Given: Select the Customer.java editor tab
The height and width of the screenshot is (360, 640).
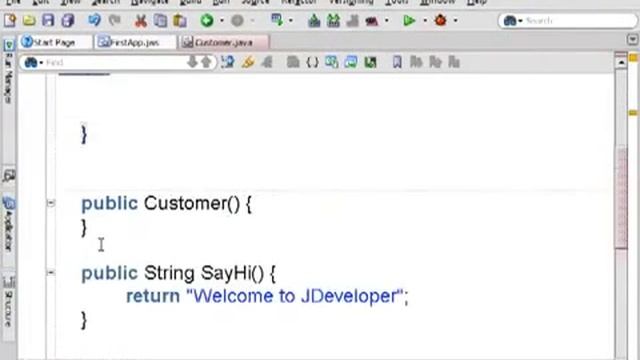Looking at the screenshot, I should 224,42.
